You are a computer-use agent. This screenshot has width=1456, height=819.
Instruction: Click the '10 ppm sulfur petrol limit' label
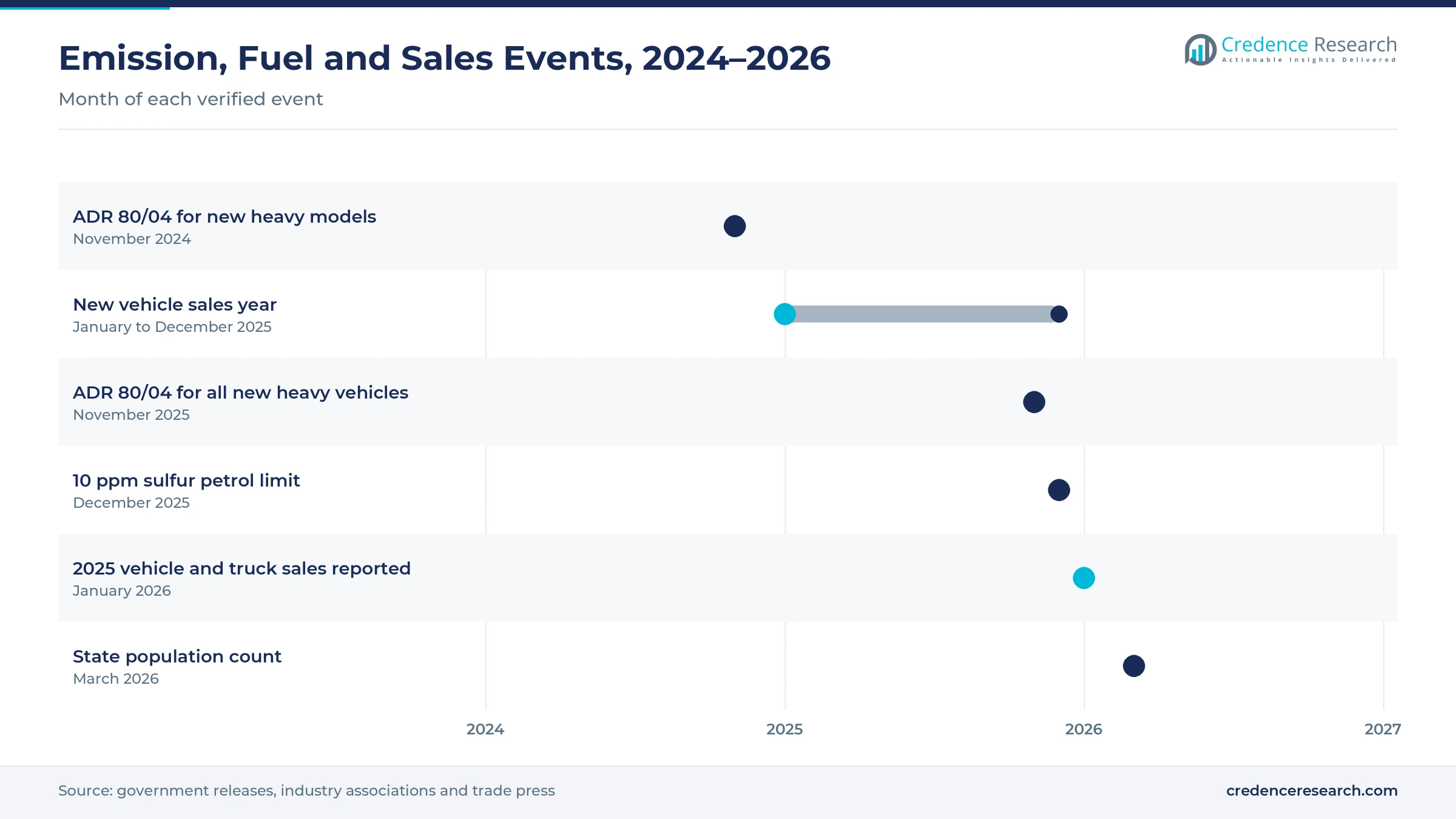pyautogui.click(x=186, y=480)
